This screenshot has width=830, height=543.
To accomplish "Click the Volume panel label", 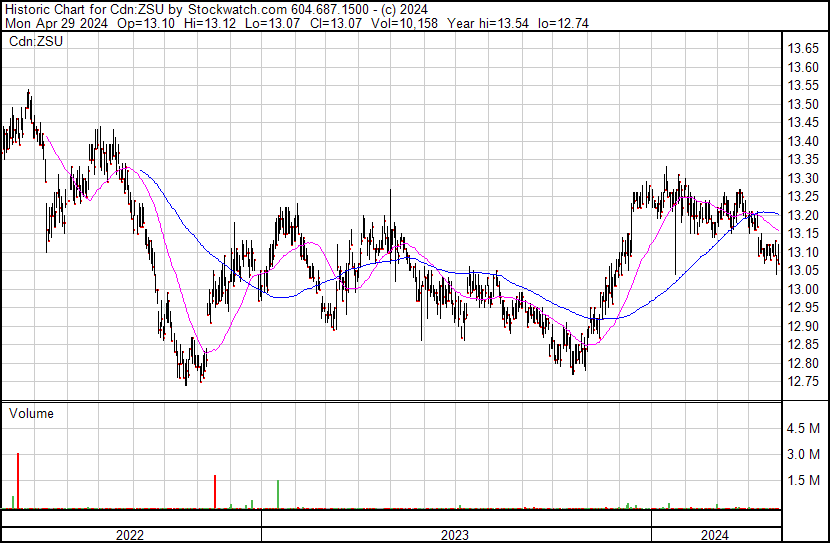I will pyautogui.click(x=31, y=413).
